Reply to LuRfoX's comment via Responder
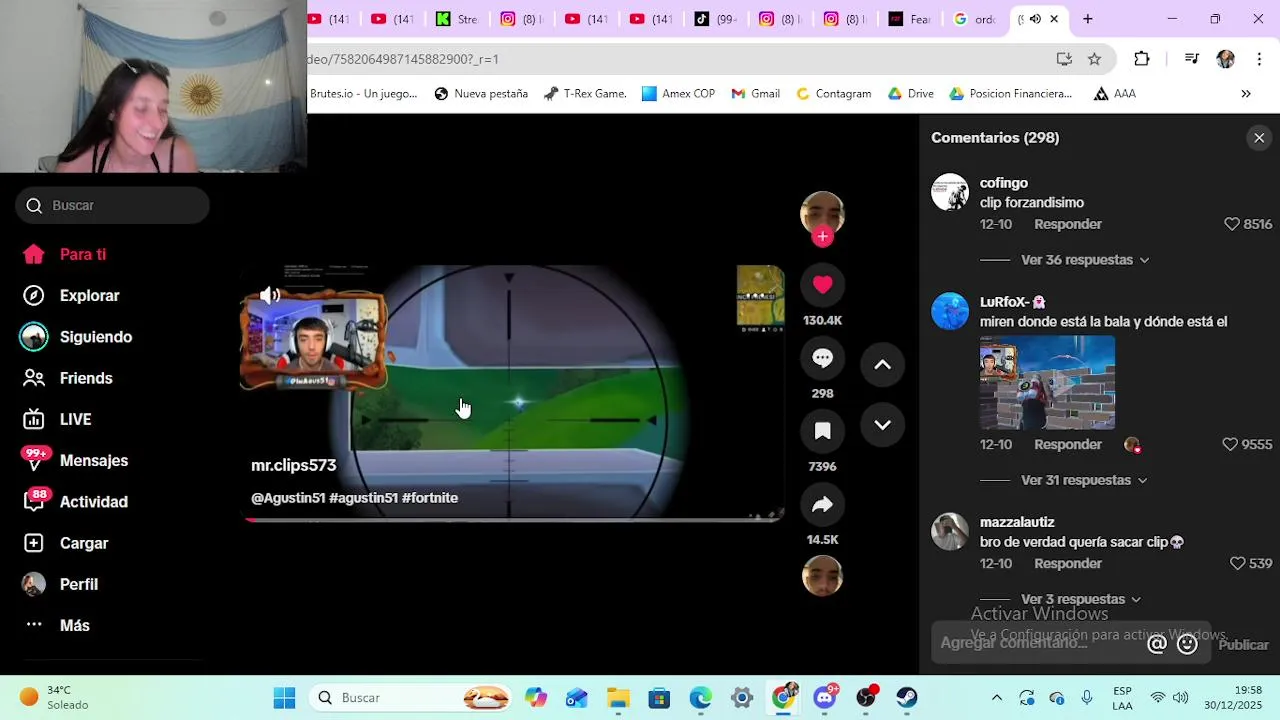Image resolution: width=1280 pixels, height=720 pixels. click(1068, 444)
